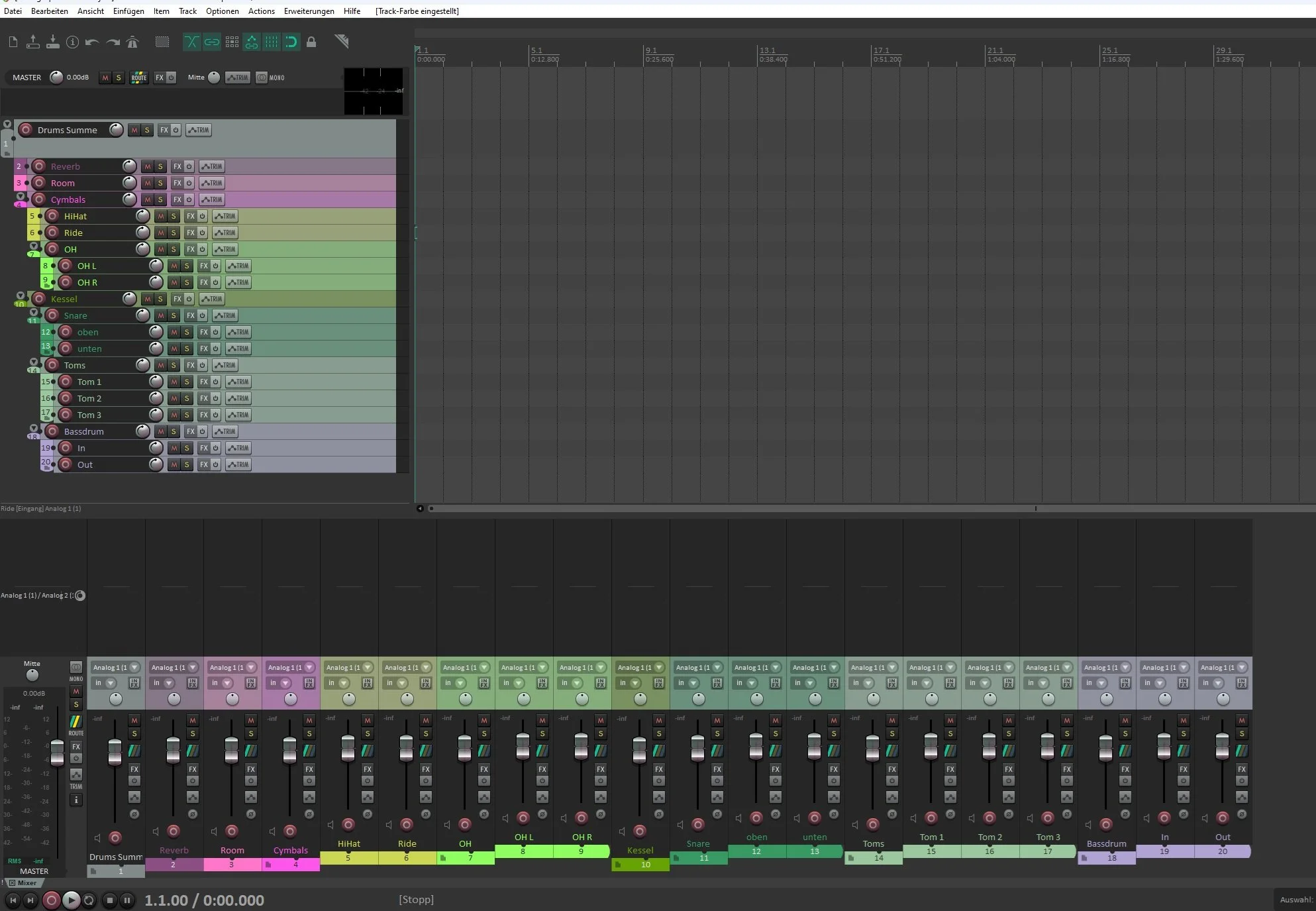Toggle the locking padlock icon

311,42
